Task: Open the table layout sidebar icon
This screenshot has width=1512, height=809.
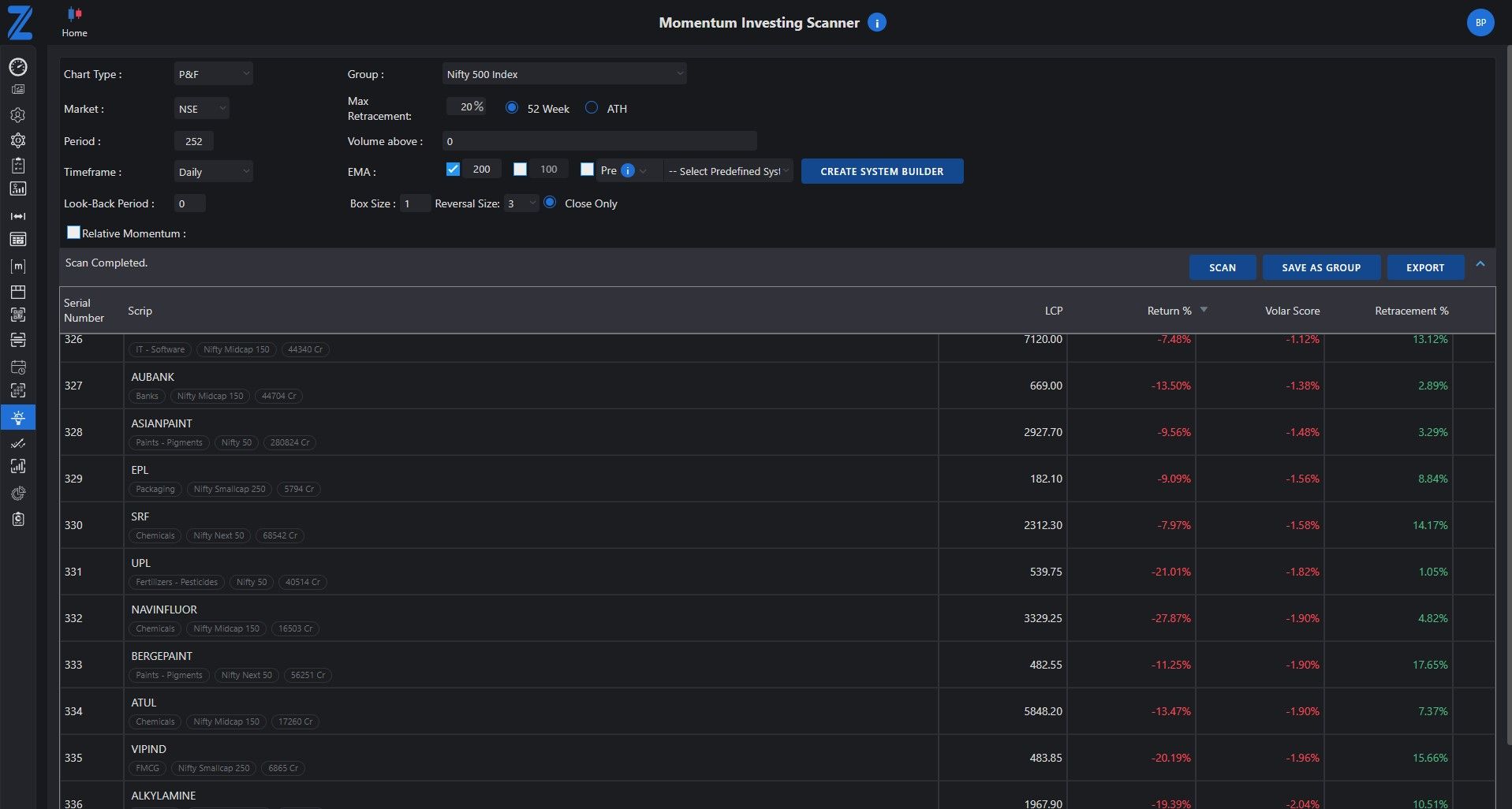Action: click(18, 240)
